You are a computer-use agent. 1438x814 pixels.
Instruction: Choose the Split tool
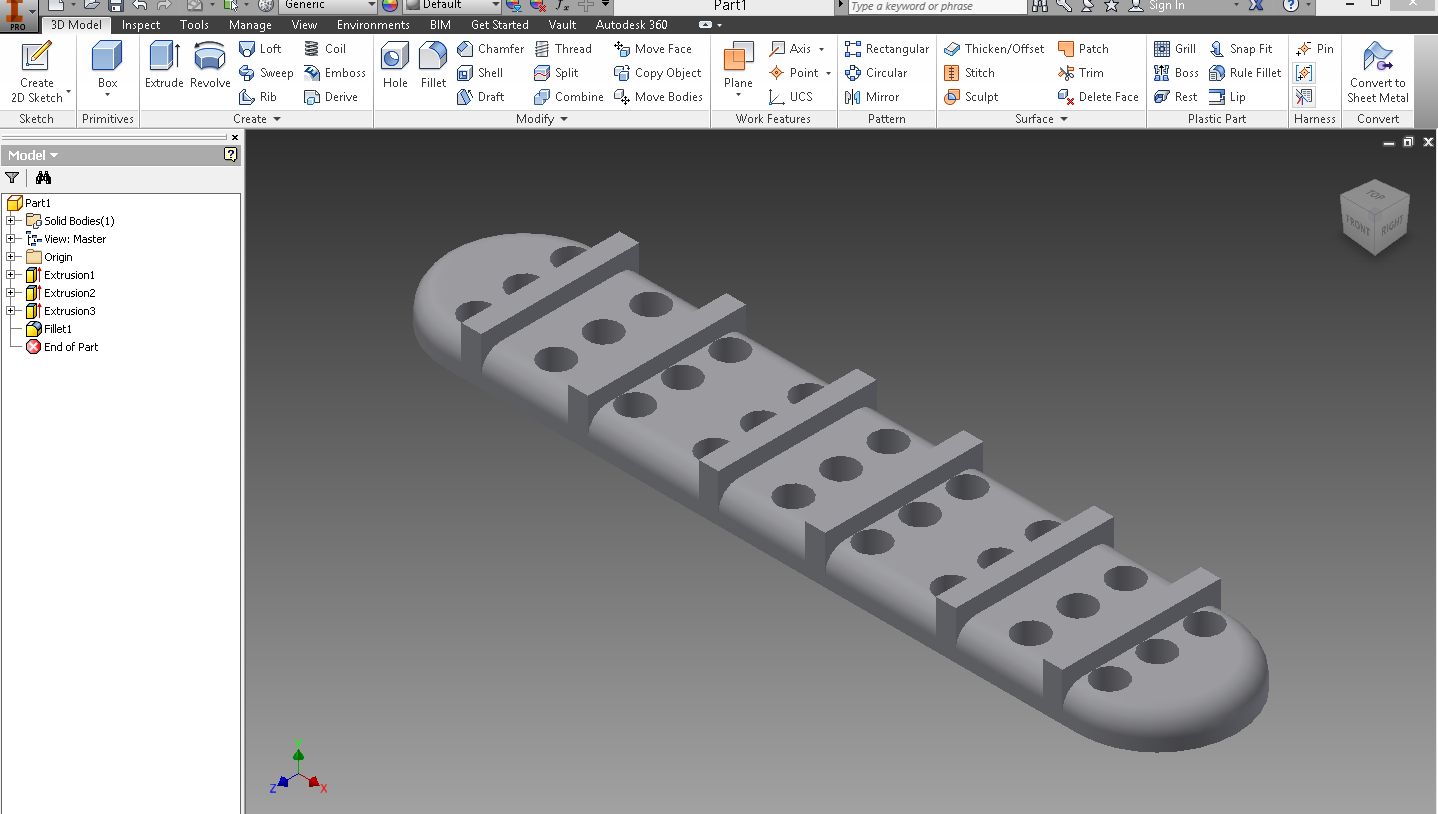[x=556, y=73]
